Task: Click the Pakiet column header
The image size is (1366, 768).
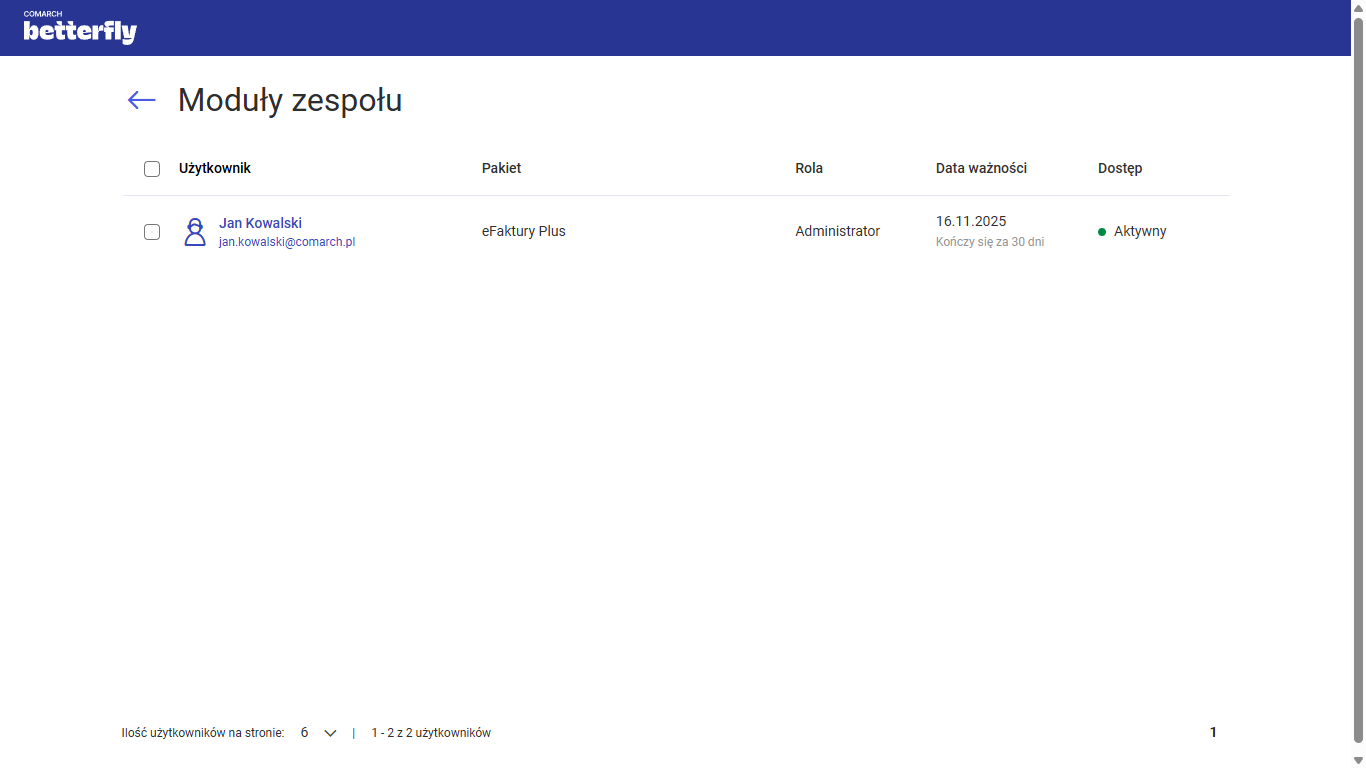Action: click(501, 168)
